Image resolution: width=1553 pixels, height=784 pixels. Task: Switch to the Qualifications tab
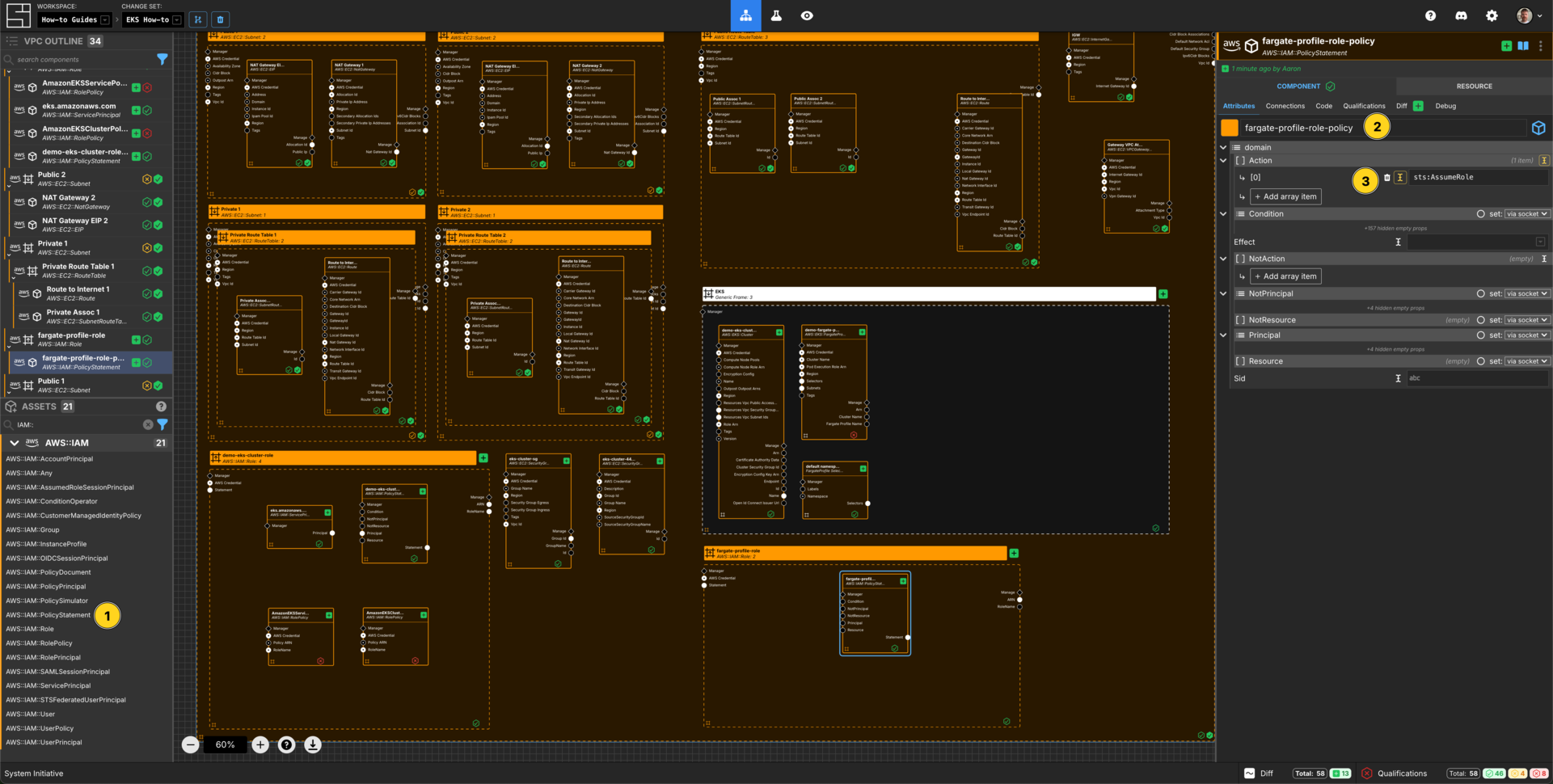pyautogui.click(x=1364, y=106)
